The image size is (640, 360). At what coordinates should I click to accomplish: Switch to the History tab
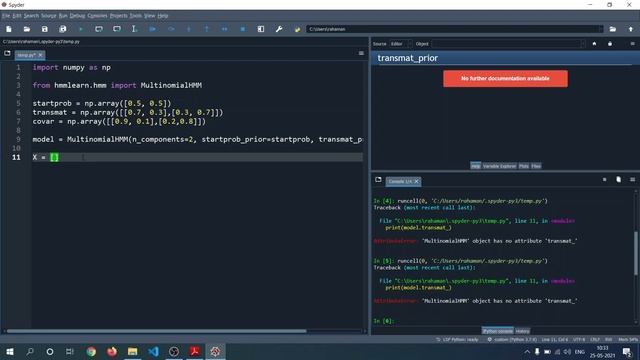[522, 331]
